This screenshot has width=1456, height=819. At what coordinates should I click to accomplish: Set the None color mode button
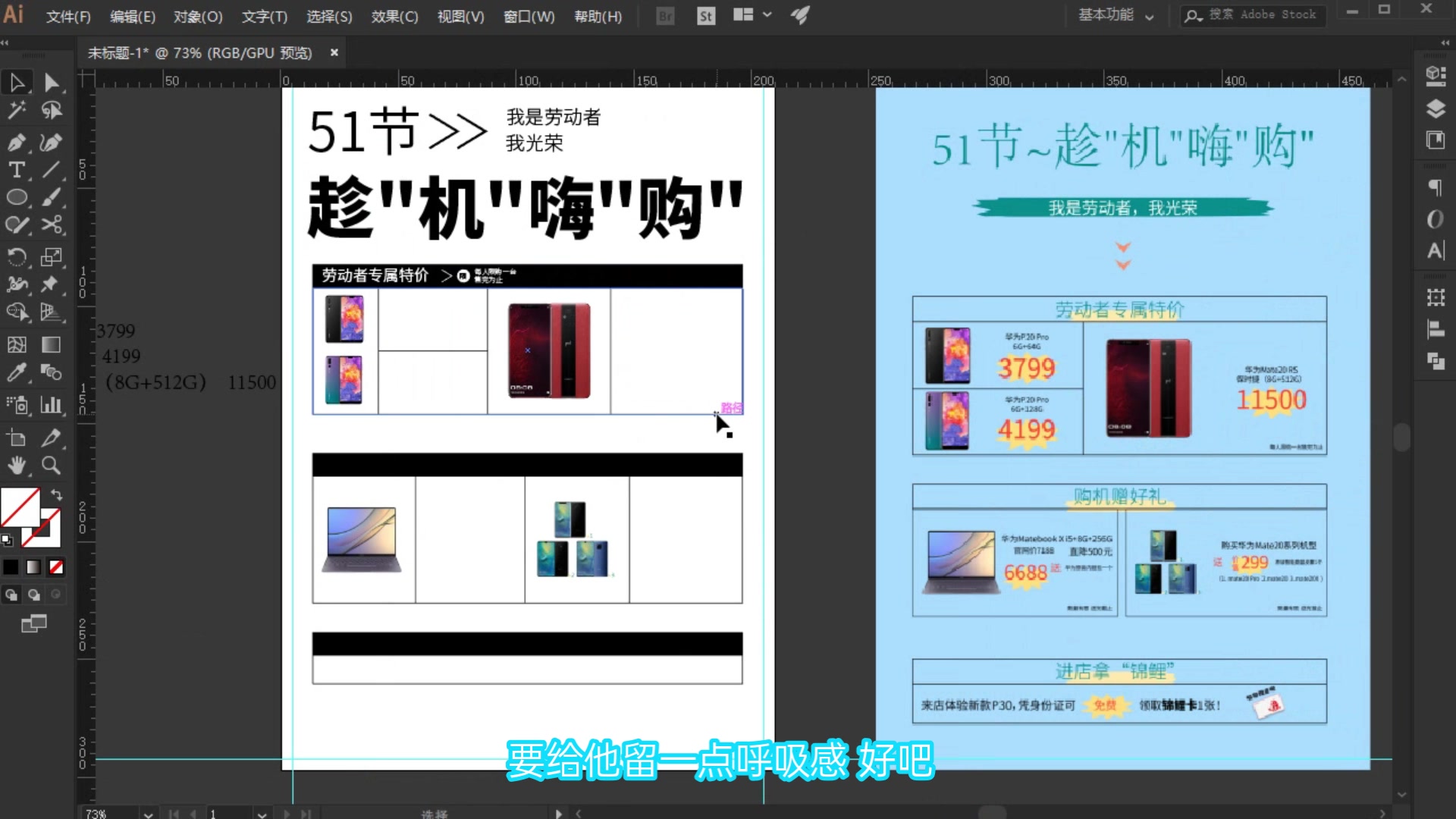tap(56, 567)
